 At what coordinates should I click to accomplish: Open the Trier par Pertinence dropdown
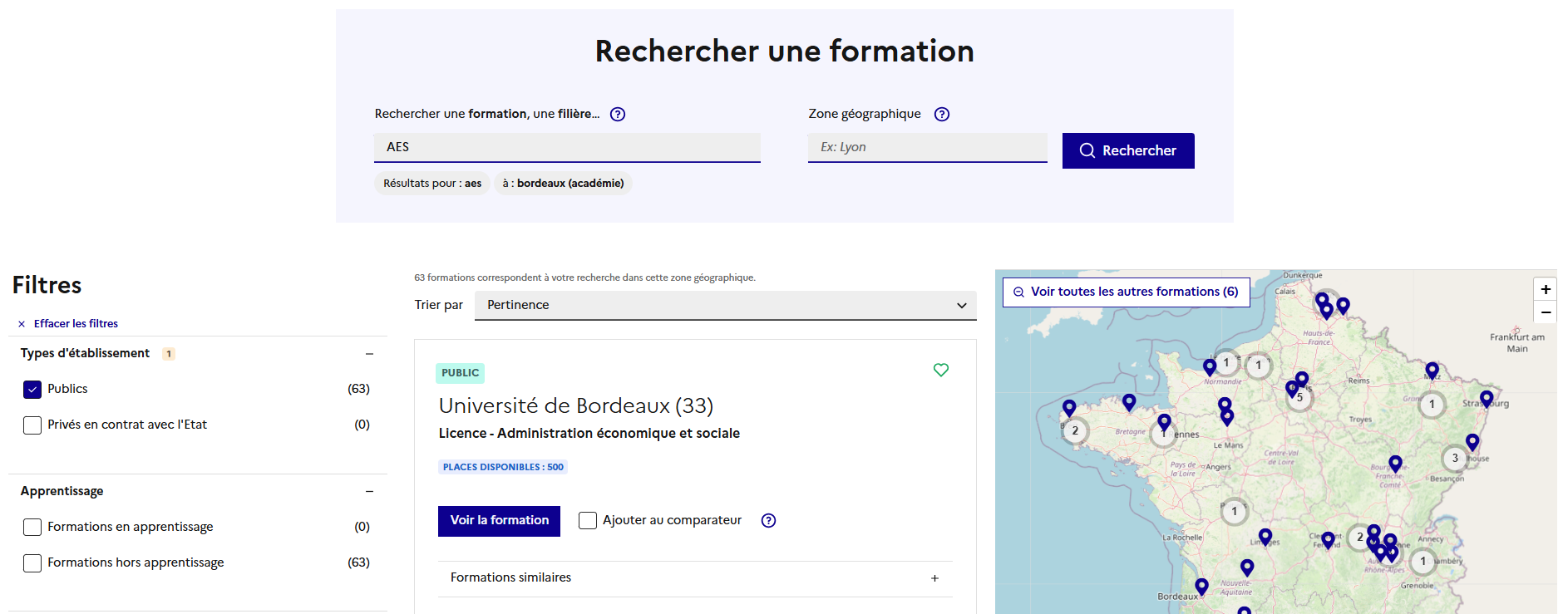[725, 305]
